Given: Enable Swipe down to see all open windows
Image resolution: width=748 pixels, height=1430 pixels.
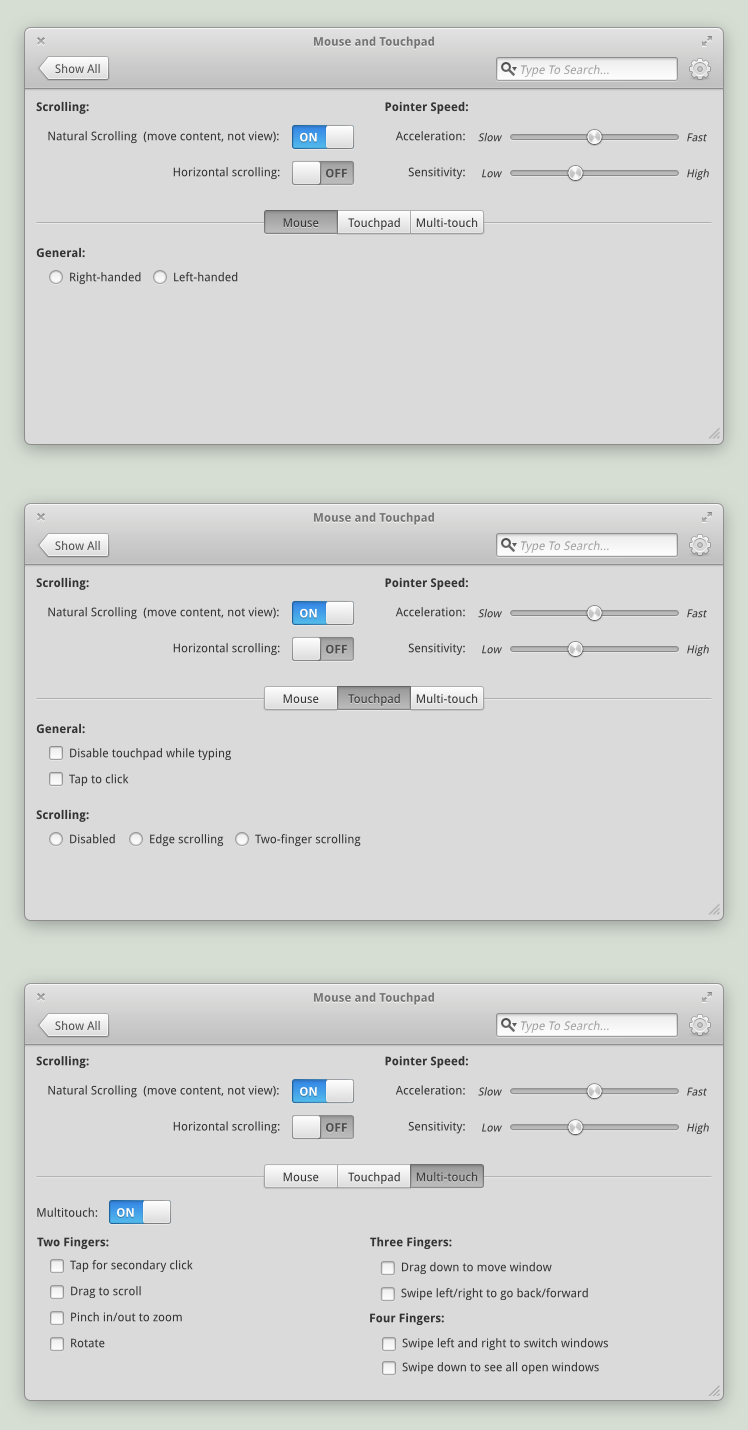Looking at the screenshot, I should click(389, 1367).
